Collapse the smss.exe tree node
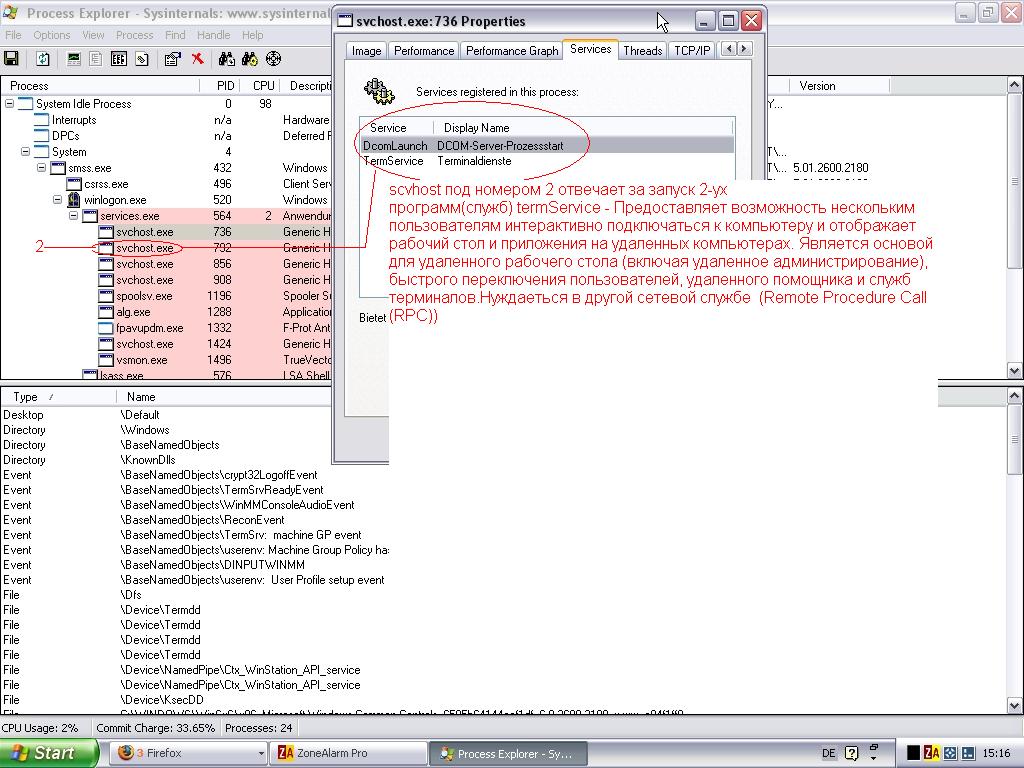Viewport: 1024px width, 768px height. [42, 168]
